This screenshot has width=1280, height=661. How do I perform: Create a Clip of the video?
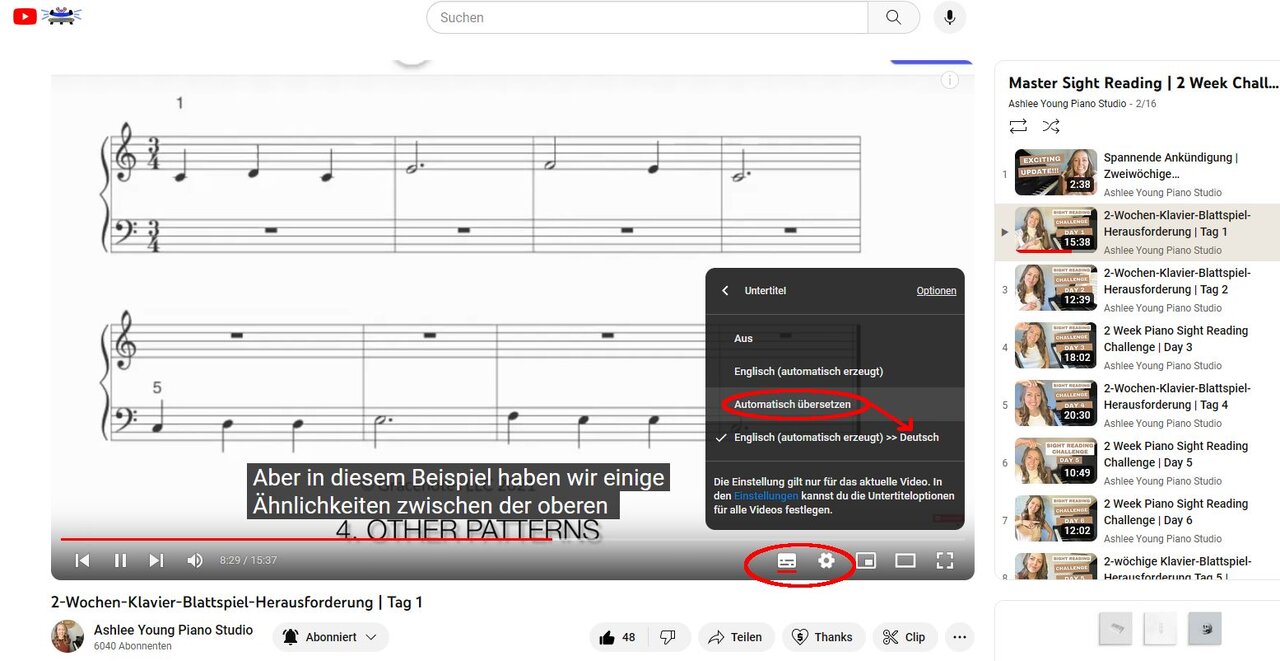(904, 637)
